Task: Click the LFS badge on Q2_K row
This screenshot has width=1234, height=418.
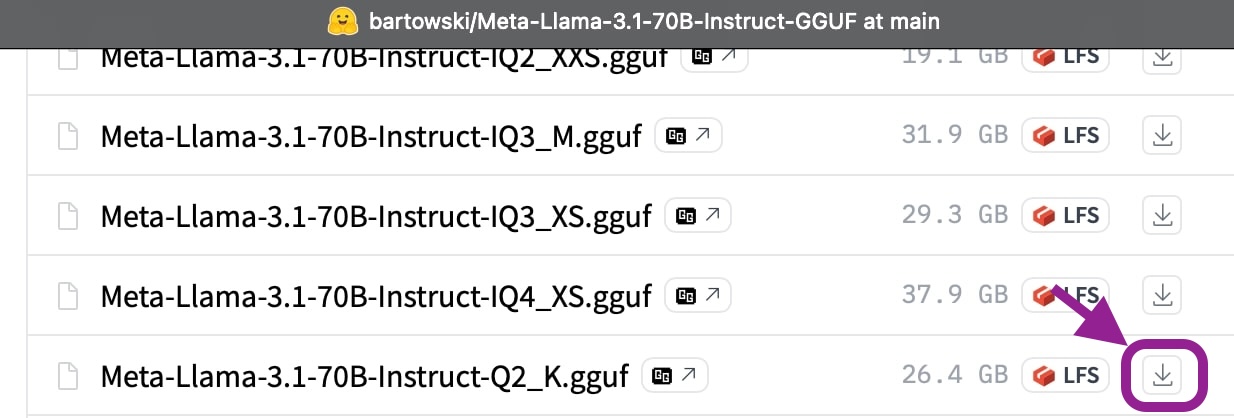Action: pyautogui.click(x=1066, y=375)
